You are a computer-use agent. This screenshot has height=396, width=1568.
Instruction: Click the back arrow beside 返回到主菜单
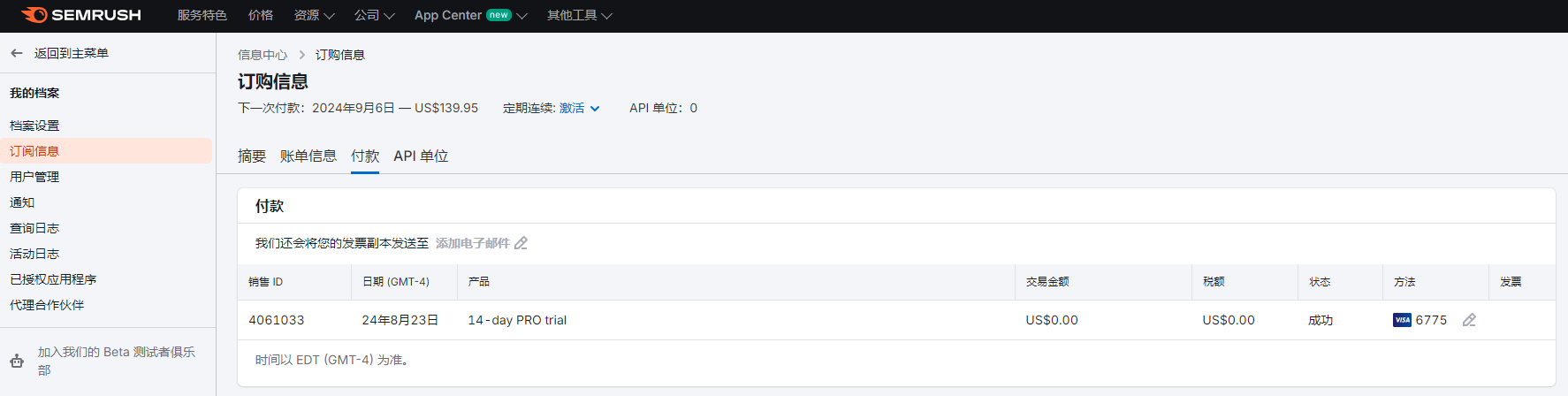pyautogui.click(x=17, y=53)
